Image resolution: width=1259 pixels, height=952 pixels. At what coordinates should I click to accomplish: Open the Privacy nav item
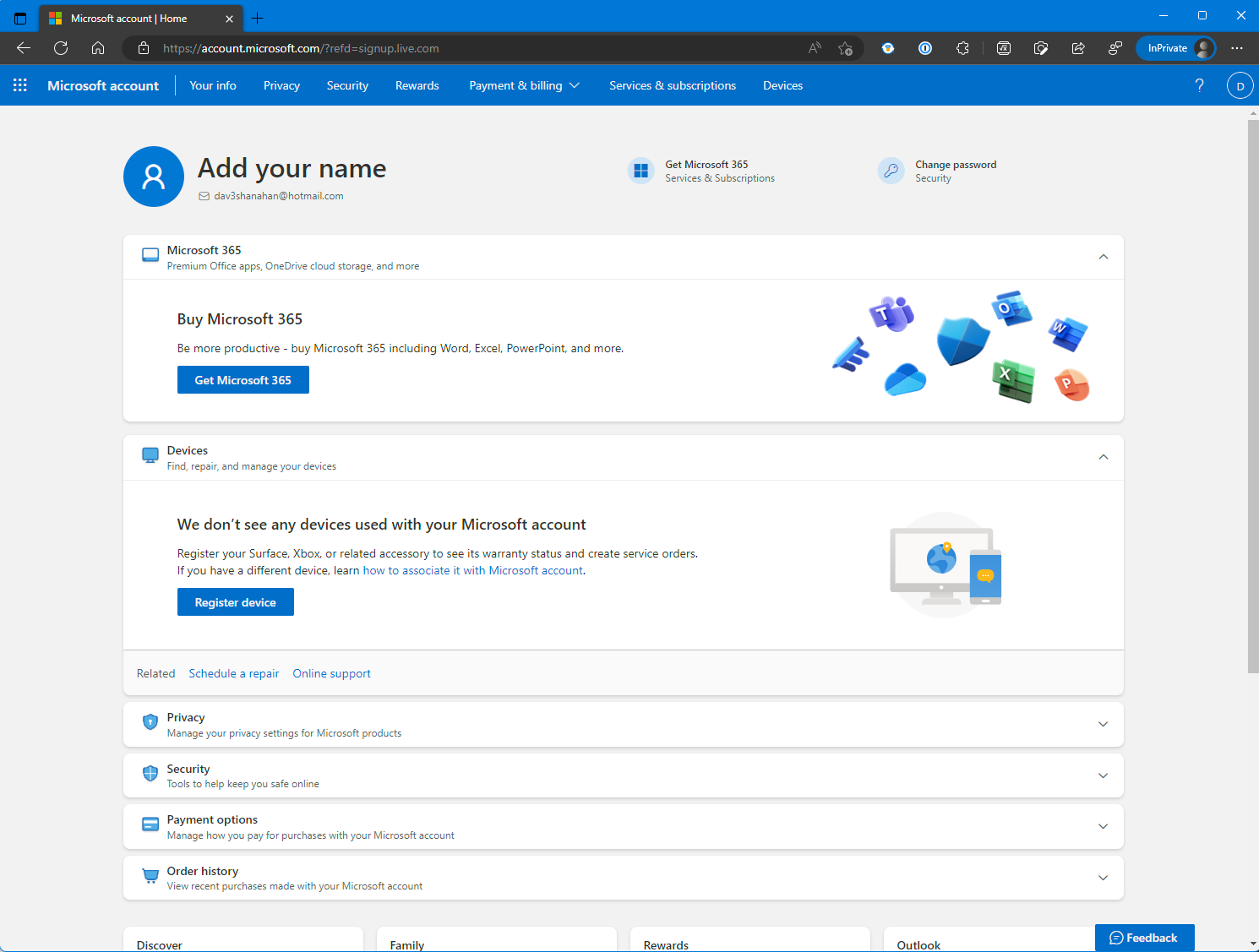click(281, 85)
